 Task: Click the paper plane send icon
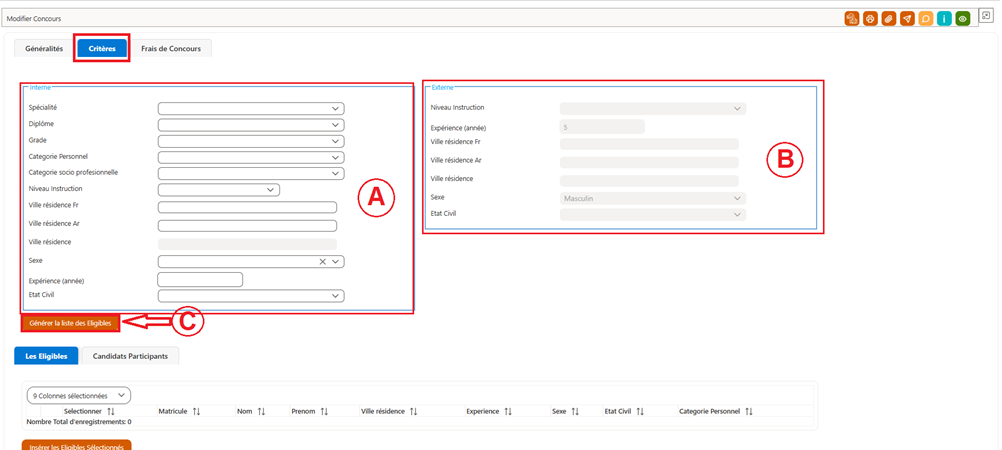[x=907, y=19]
